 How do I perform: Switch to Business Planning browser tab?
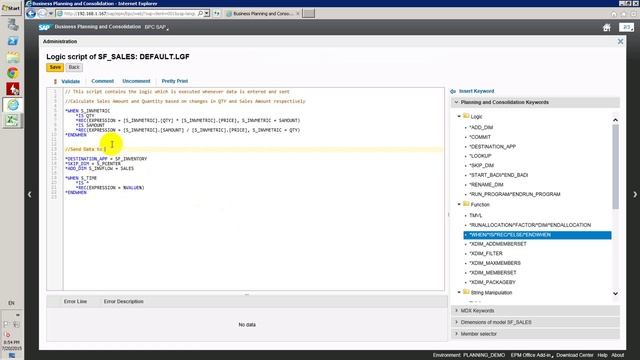pyautogui.click(x=262, y=13)
